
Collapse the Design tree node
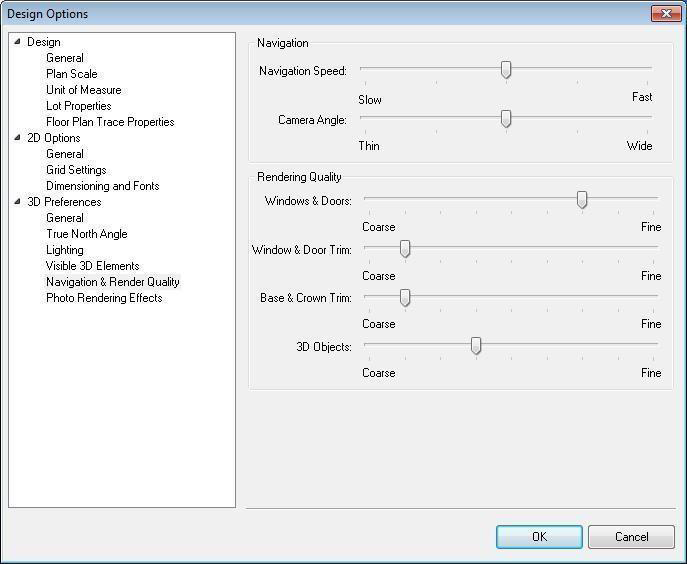coord(17,42)
